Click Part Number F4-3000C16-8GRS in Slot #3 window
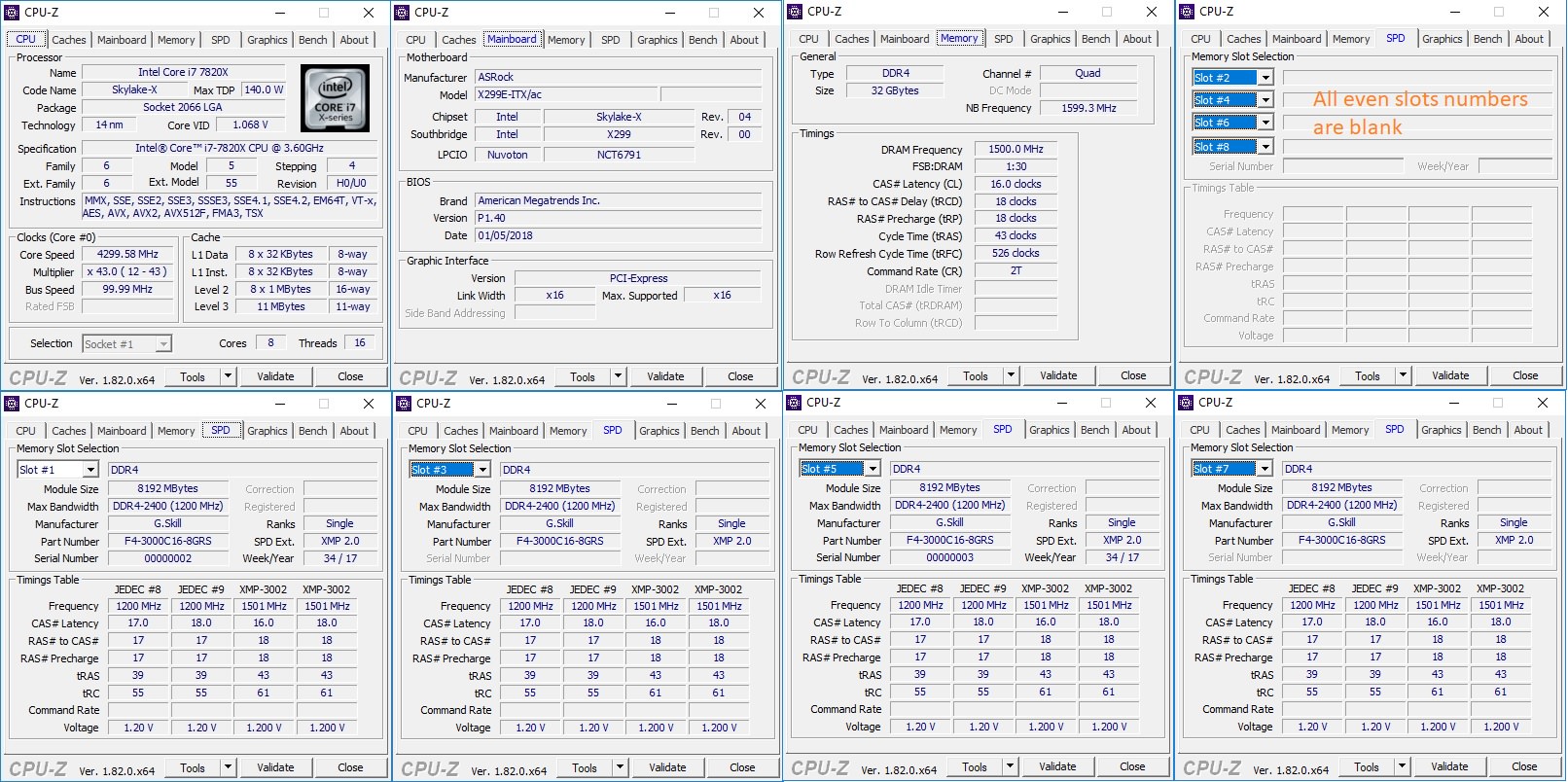Viewport: 1568px width, 782px height. pos(559,541)
